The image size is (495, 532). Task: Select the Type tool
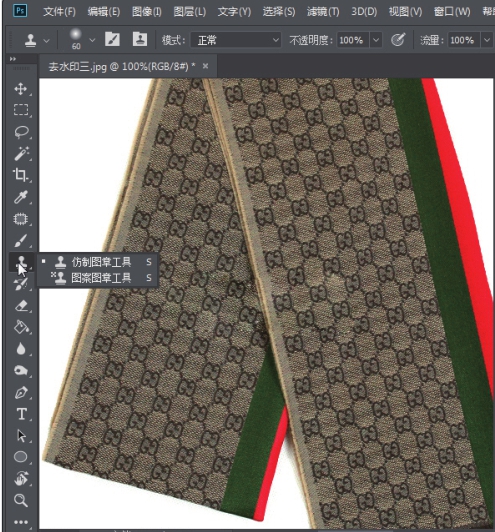tap(21, 414)
